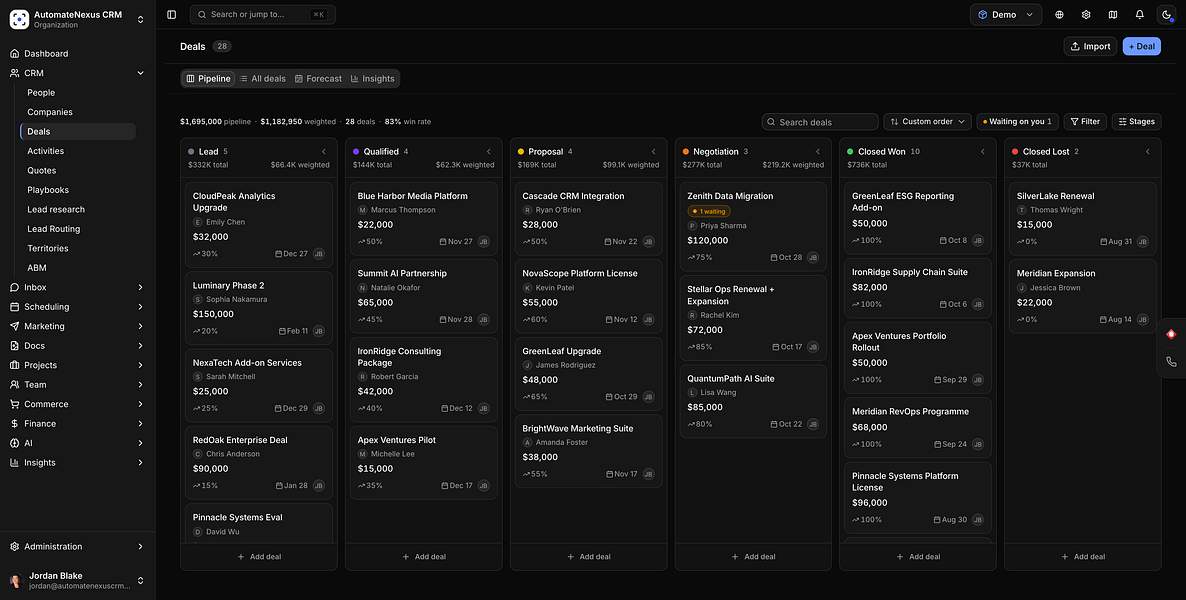Click the AutomateNexus CRM logo
1186x600 pixels.
(x=19, y=19)
